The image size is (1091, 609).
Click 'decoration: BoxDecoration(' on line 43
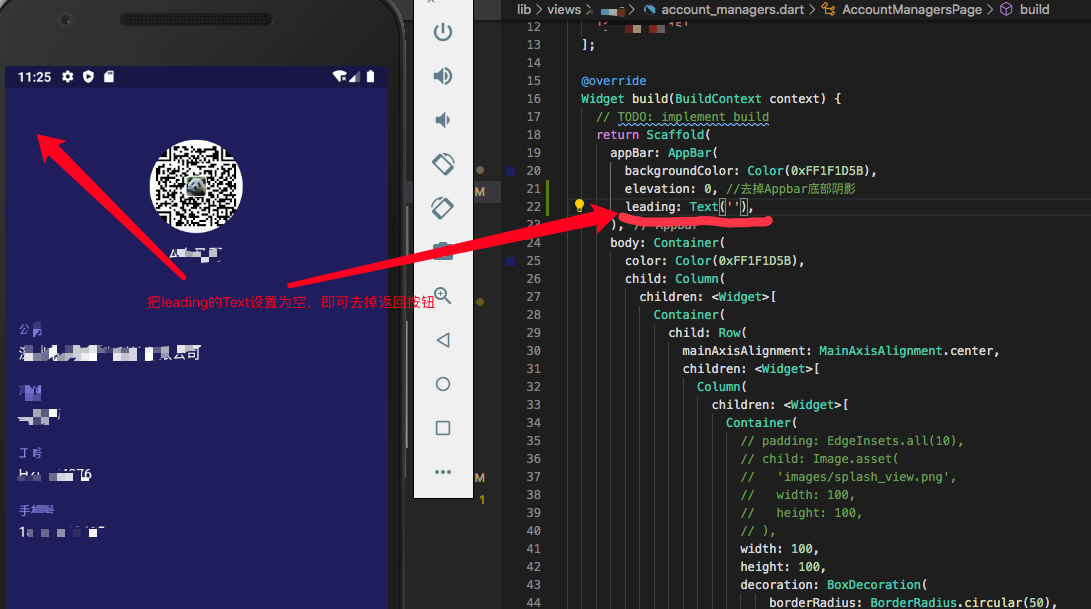(834, 585)
